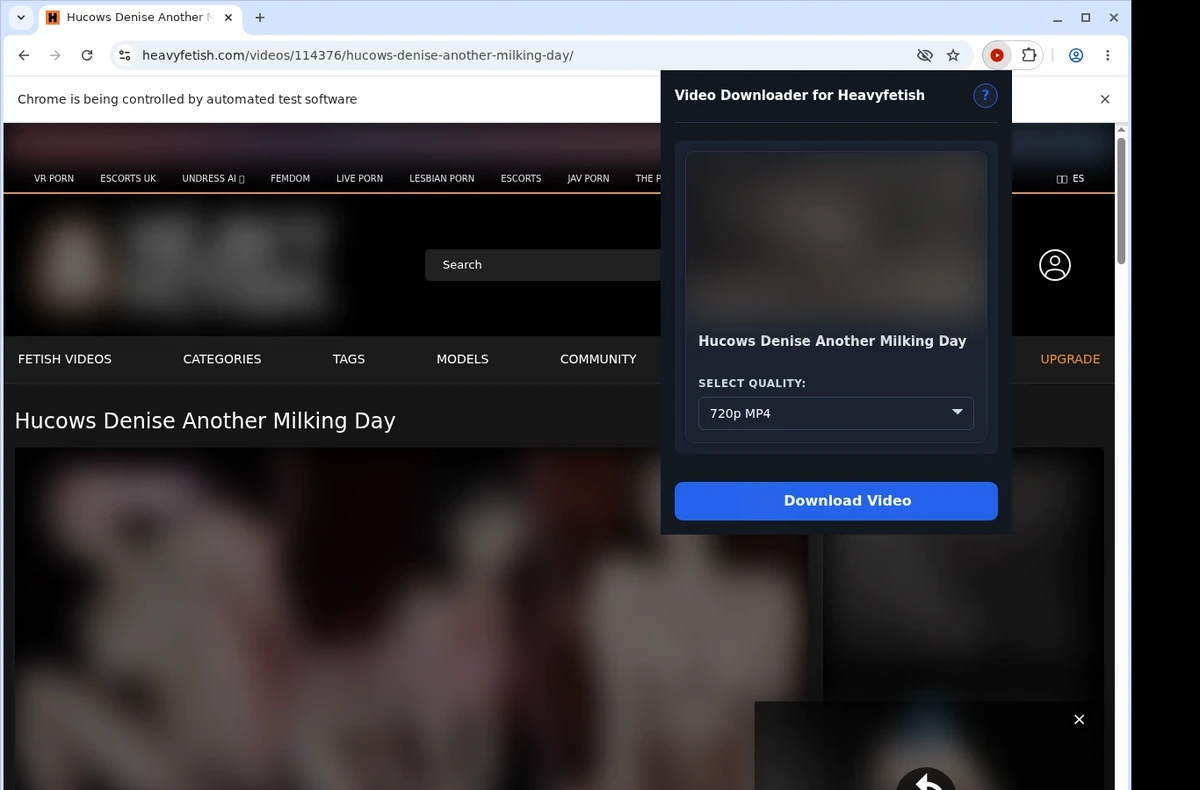The image size is (1200, 790).
Task: Open a new browser tab
Action: [x=260, y=17]
